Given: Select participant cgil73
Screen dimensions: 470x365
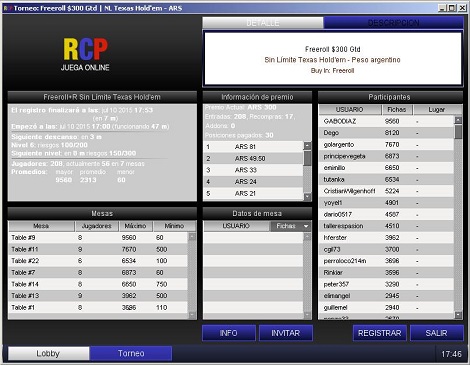Looking at the screenshot, I should tap(387, 249).
